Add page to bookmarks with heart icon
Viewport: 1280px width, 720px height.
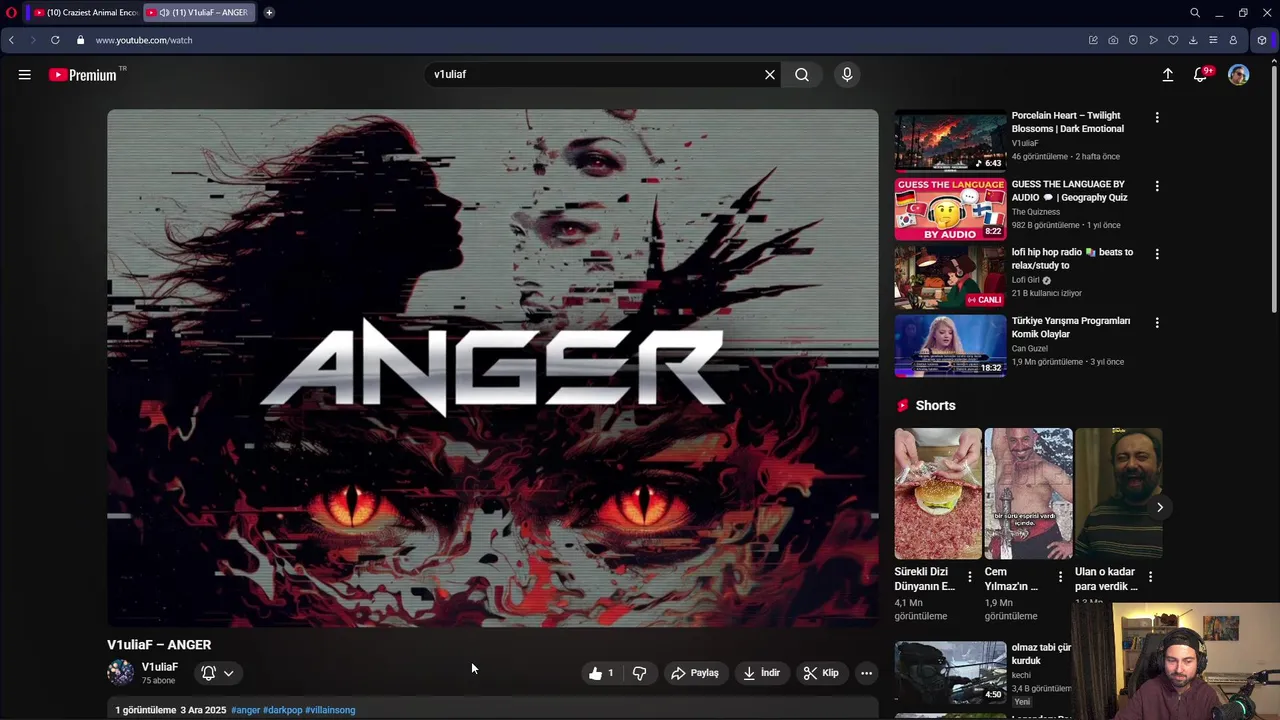1173,40
